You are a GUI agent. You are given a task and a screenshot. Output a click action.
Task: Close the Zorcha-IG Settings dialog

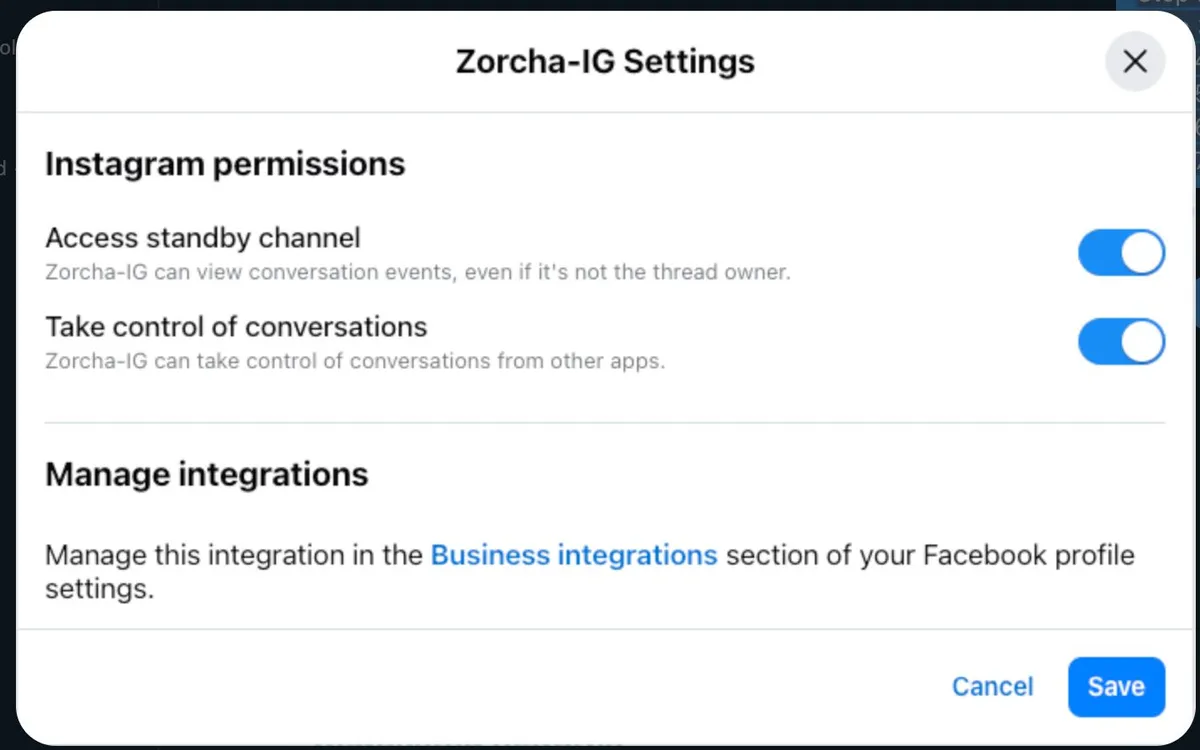pyautogui.click(x=1135, y=62)
